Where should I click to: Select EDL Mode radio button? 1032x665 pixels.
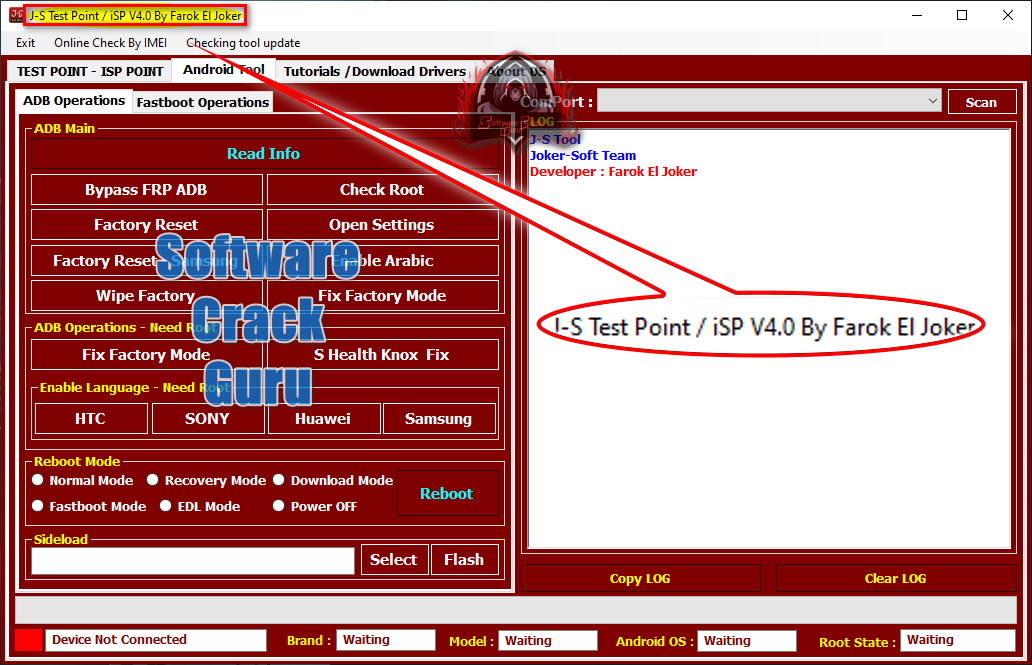(166, 506)
